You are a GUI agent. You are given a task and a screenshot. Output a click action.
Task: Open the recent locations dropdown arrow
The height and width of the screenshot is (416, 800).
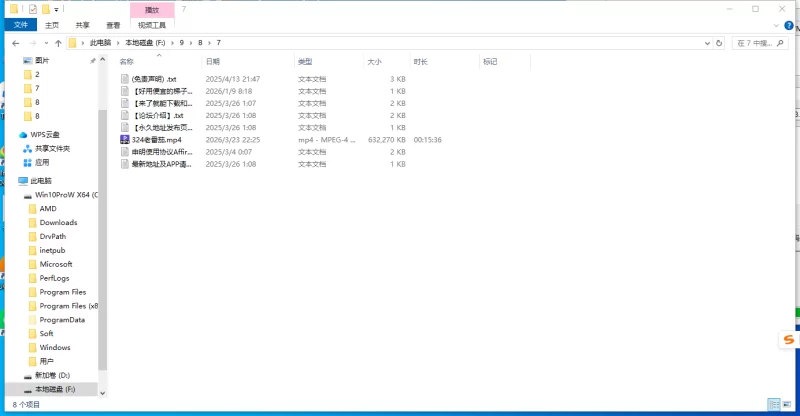click(46, 43)
